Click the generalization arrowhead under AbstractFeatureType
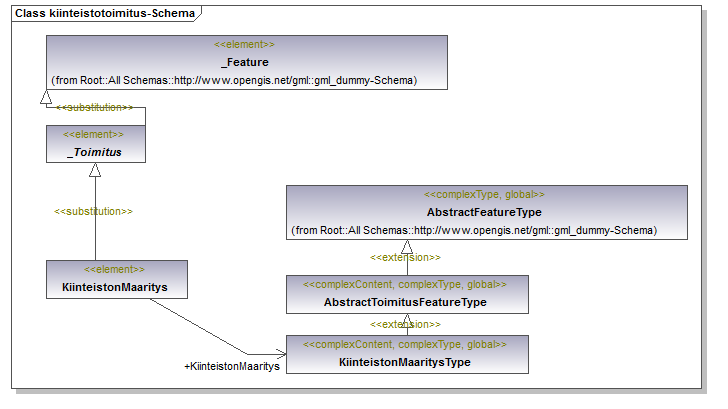This screenshot has height=409, width=728. pos(407,247)
